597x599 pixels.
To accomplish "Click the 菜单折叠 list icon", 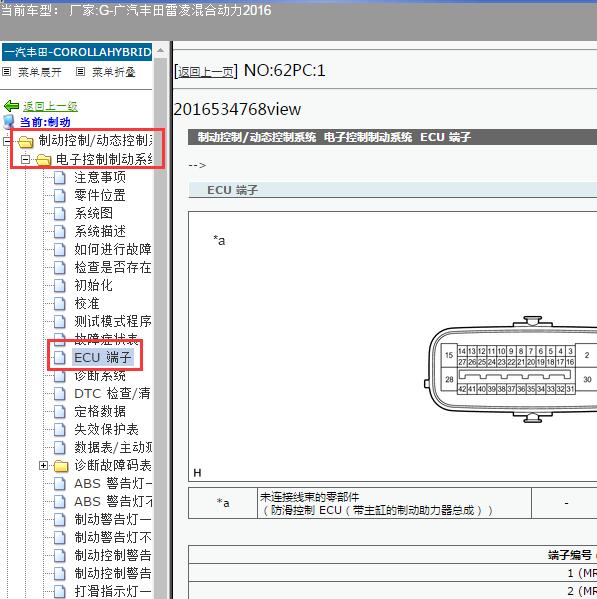I will pyautogui.click(x=80, y=71).
